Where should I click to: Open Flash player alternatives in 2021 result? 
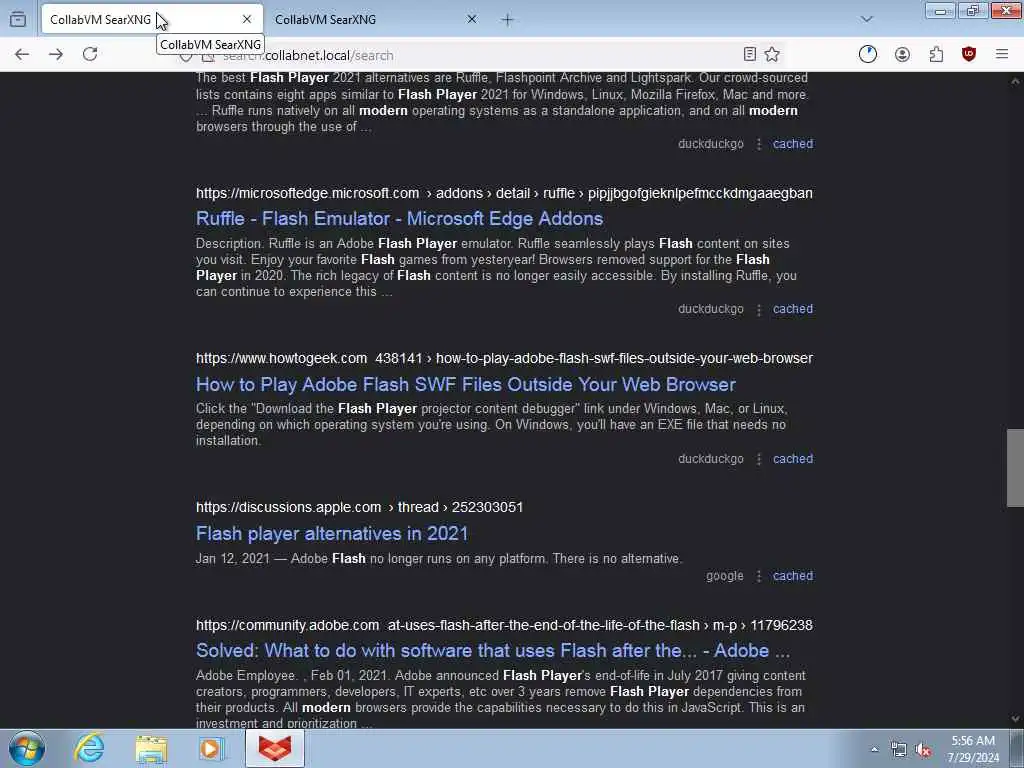pos(332,534)
